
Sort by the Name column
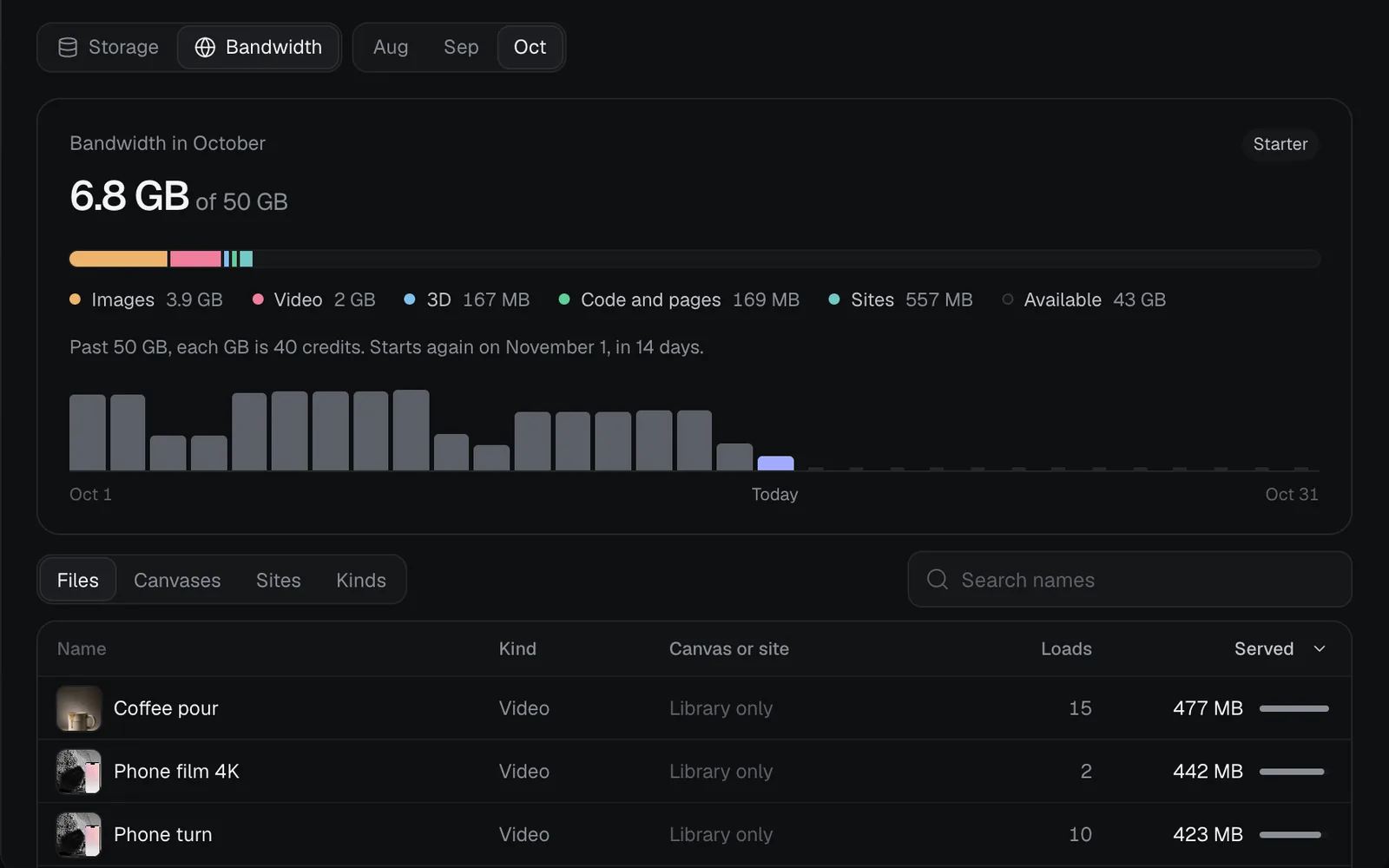click(82, 649)
